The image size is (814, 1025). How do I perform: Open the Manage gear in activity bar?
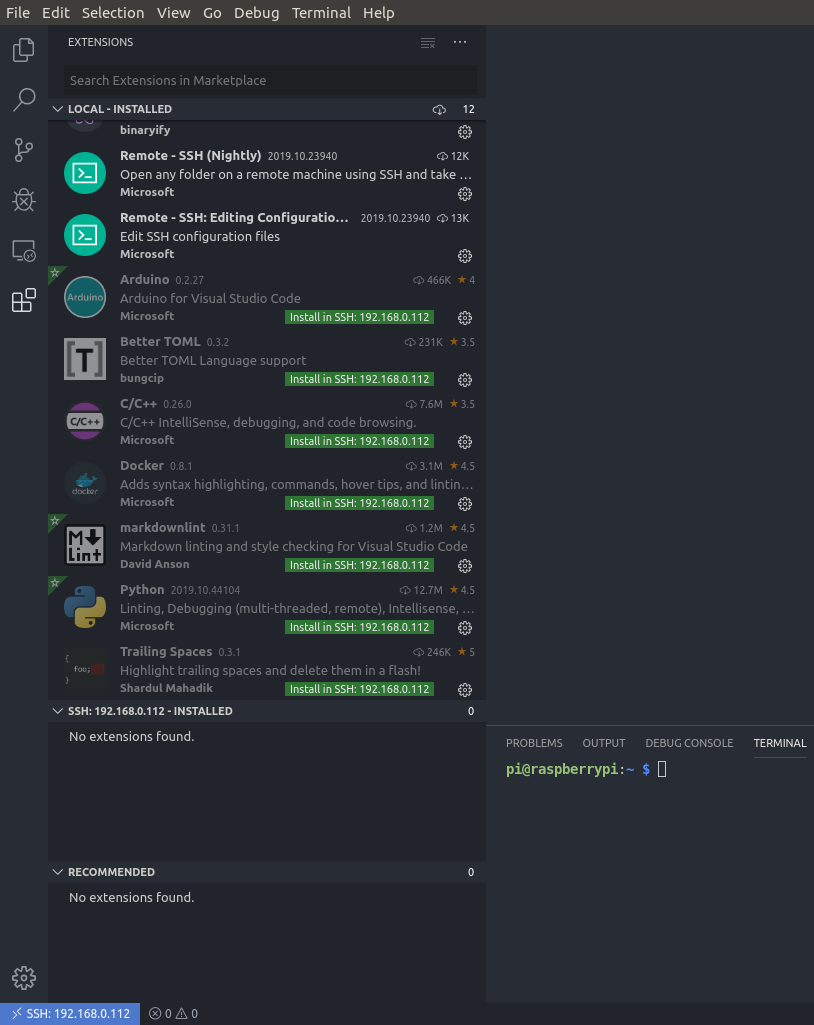24,978
